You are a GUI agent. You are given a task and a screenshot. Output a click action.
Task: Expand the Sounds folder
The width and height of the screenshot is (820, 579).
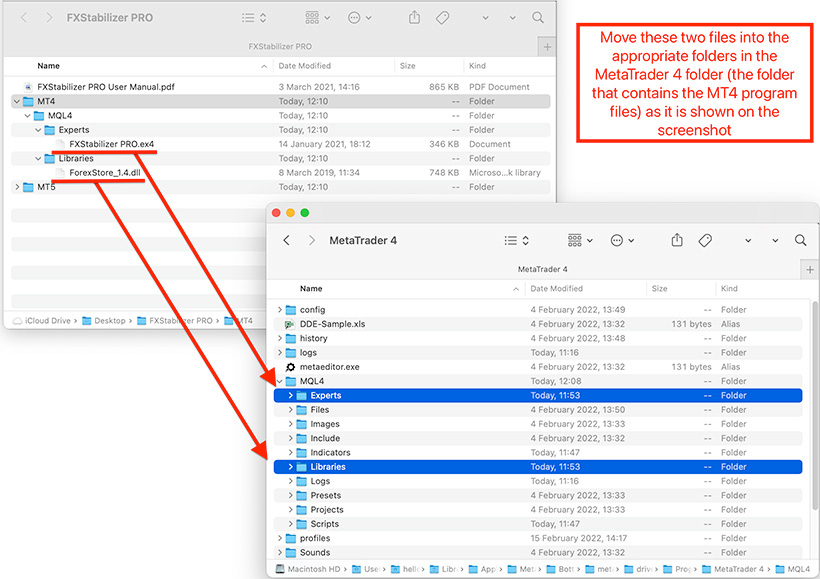(280, 552)
